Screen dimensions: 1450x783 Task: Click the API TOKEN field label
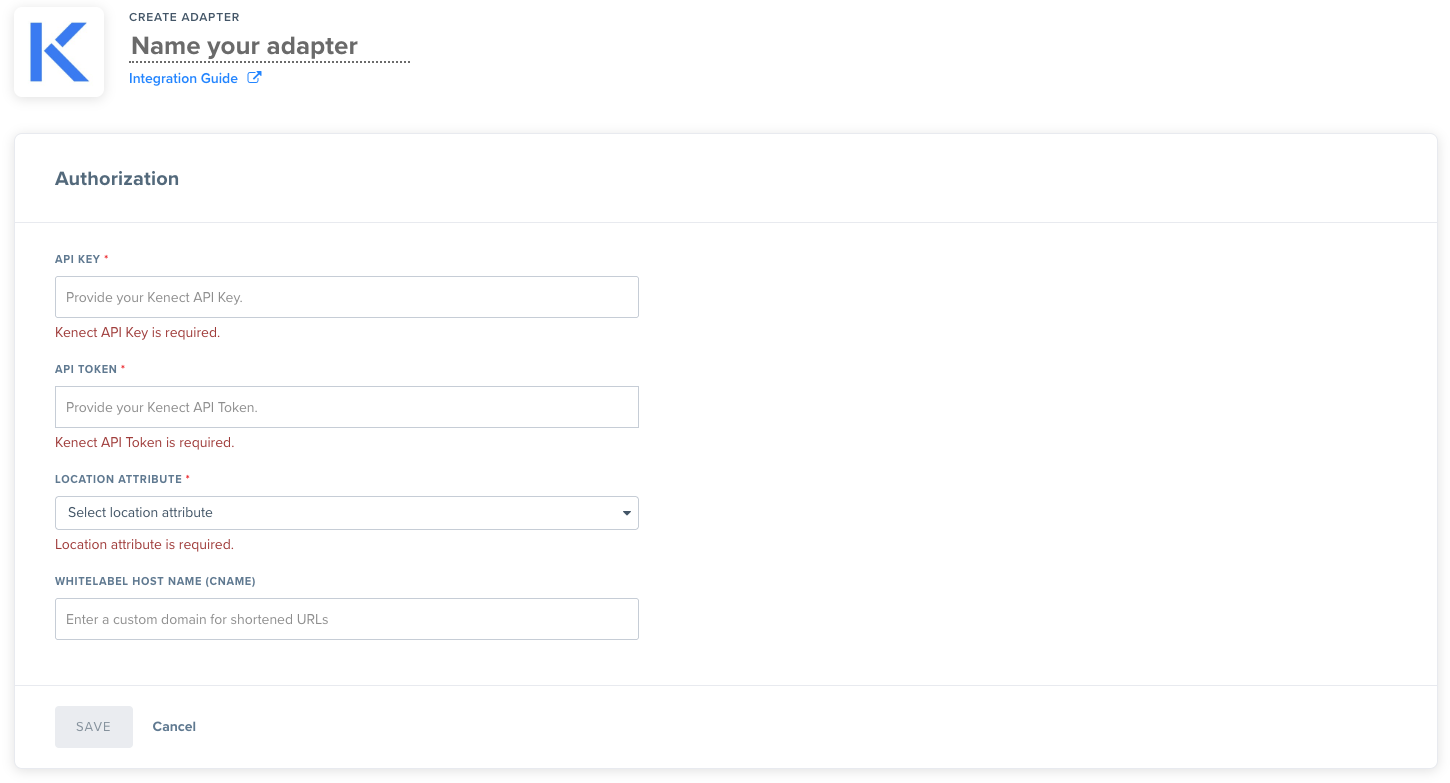pos(86,369)
